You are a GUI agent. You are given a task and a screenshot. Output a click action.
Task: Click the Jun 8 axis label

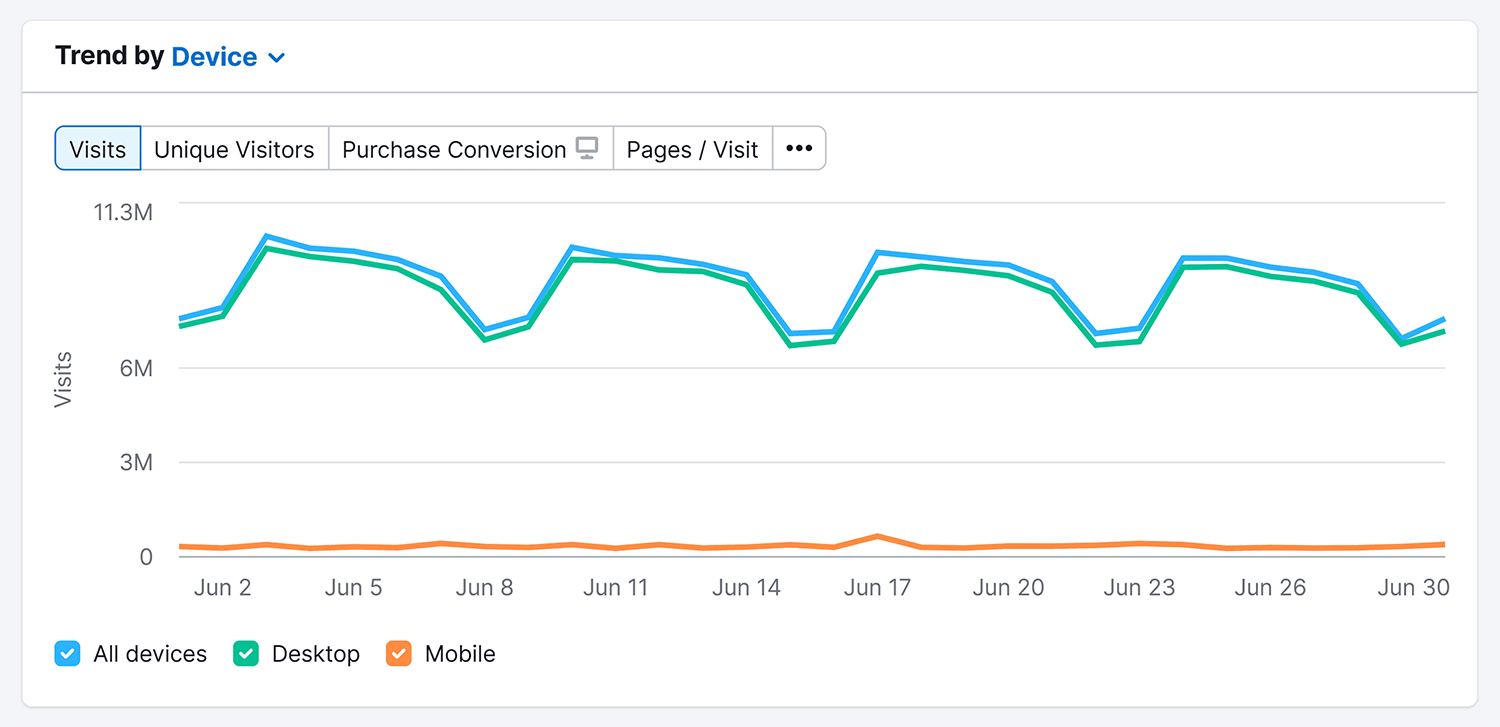(x=485, y=587)
